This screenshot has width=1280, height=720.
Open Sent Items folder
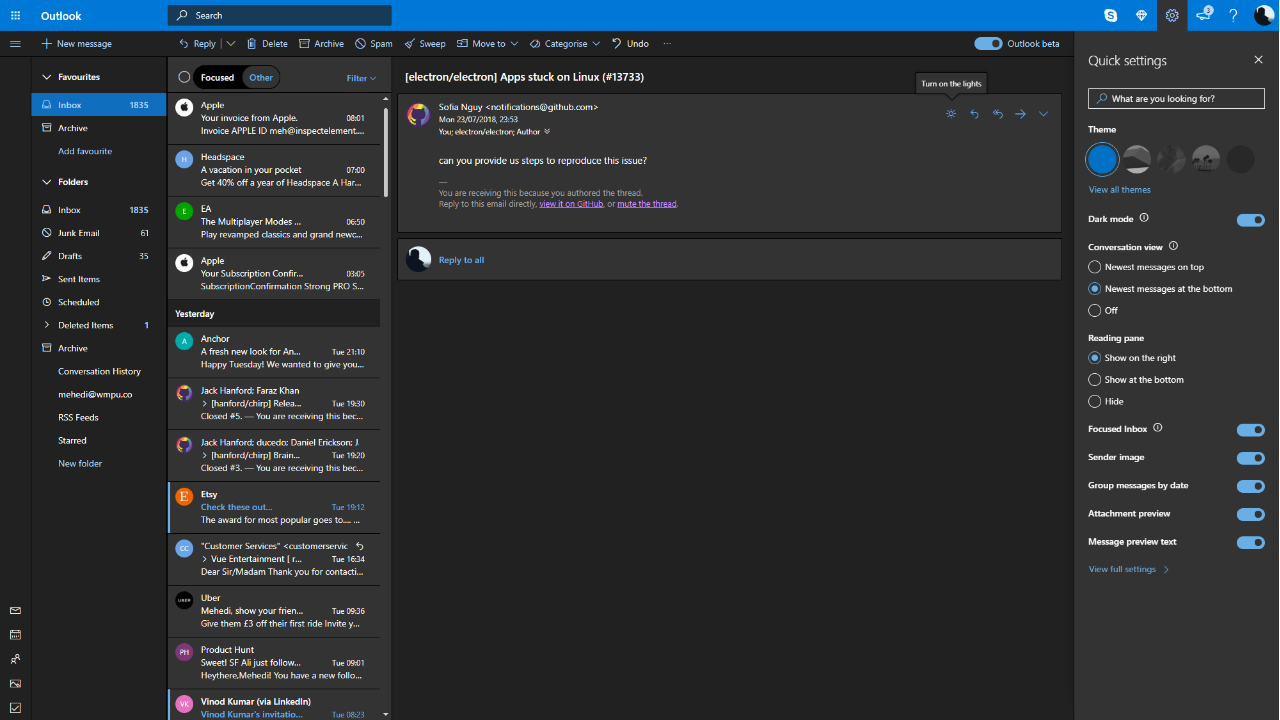pyautogui.click(x=99, y=279)
